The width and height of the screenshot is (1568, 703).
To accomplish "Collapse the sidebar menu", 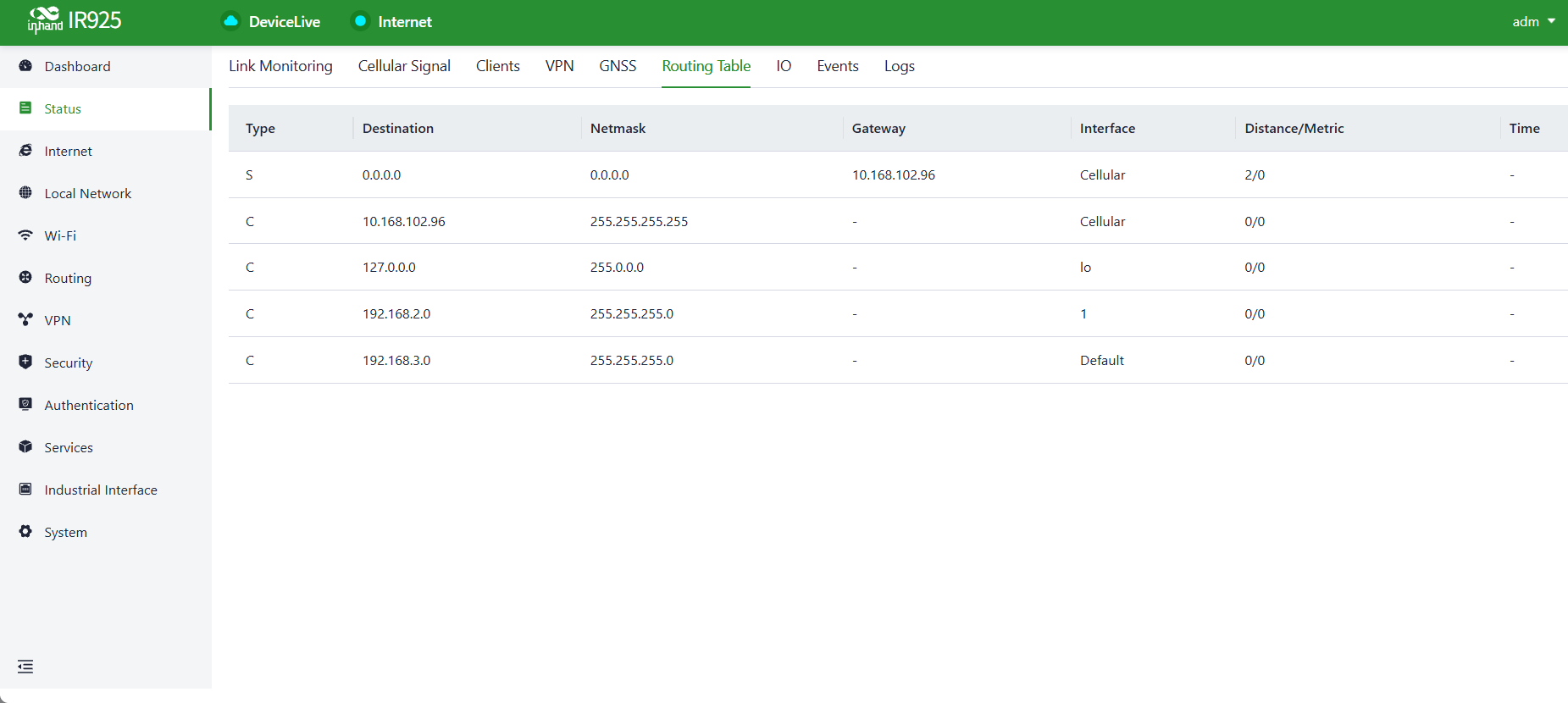I will click(x=25, y=667).
